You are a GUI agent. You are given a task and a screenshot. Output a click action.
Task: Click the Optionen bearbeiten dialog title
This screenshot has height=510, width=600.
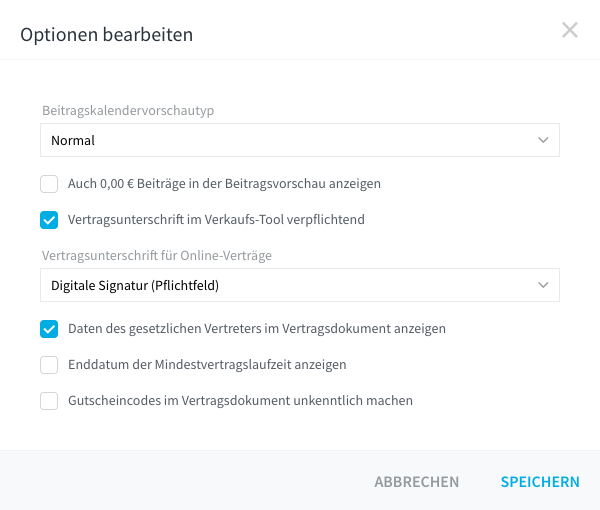[106, 34]
